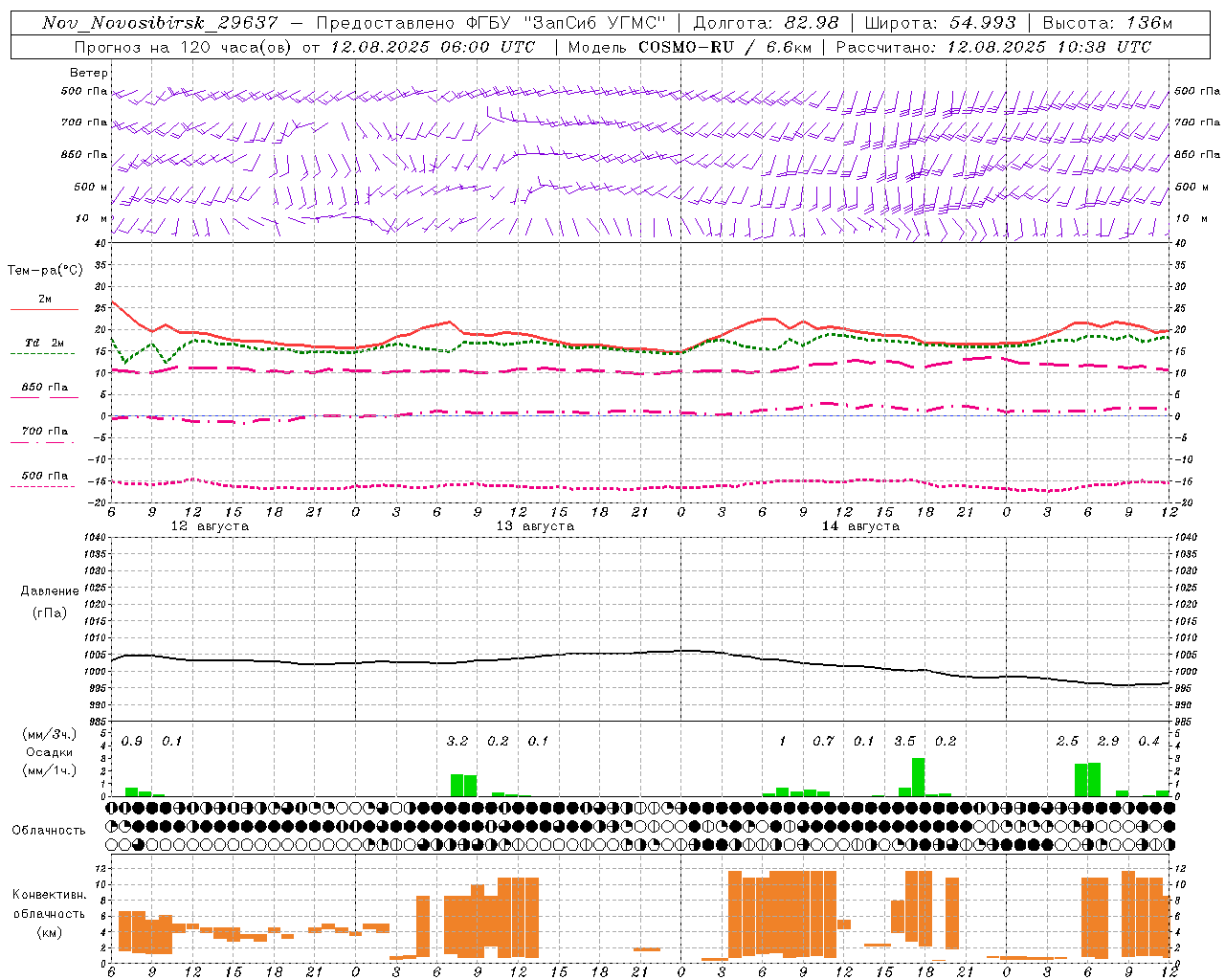Click the 3.2 precipitation total
This screenshot has width=1225, height=980.
(457, 742)
